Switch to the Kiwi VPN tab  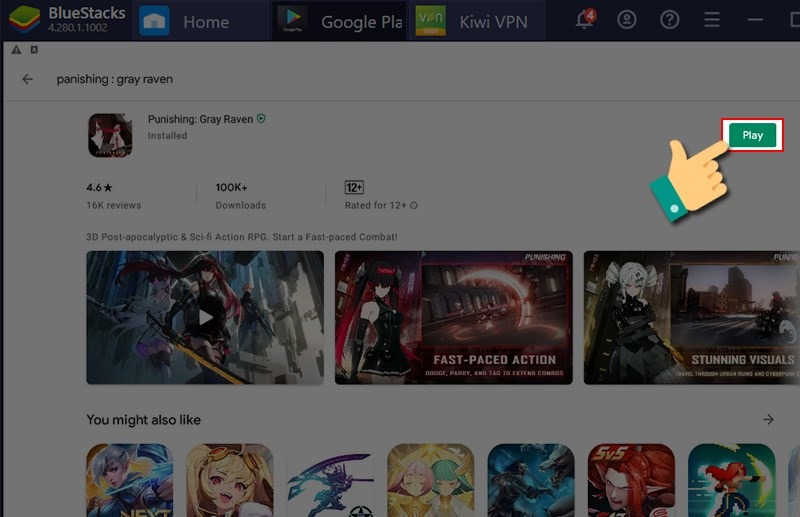[x=477, y=21]
